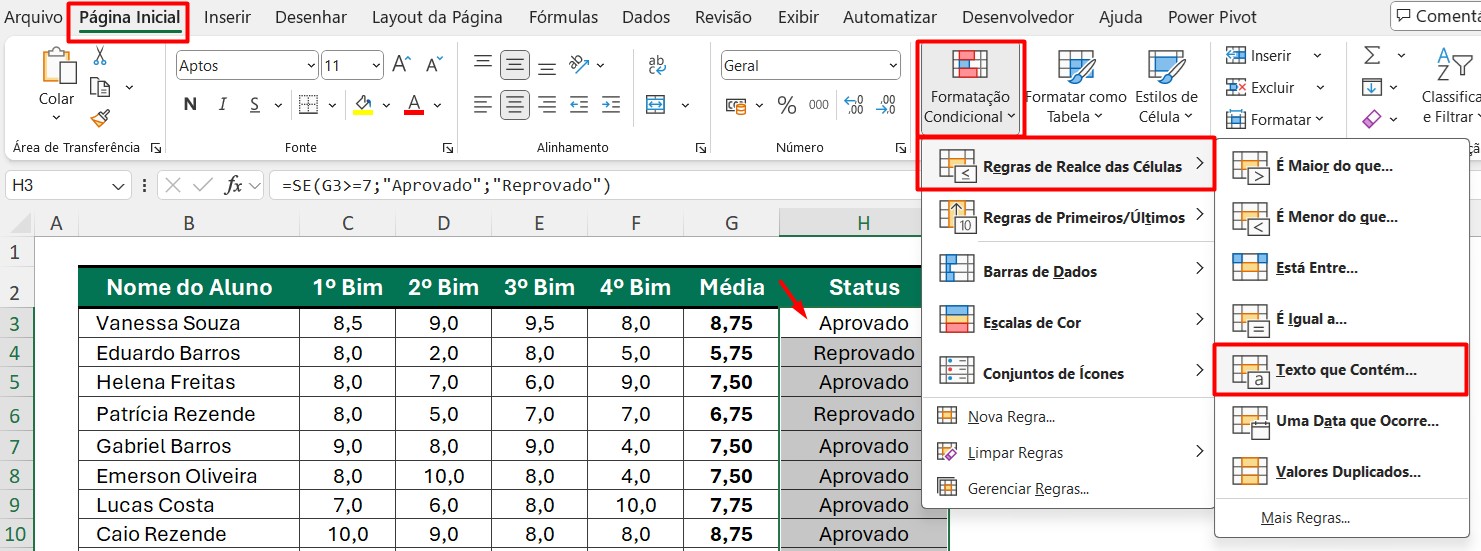Click the Borders grid icon

click(x=309, y=104)
